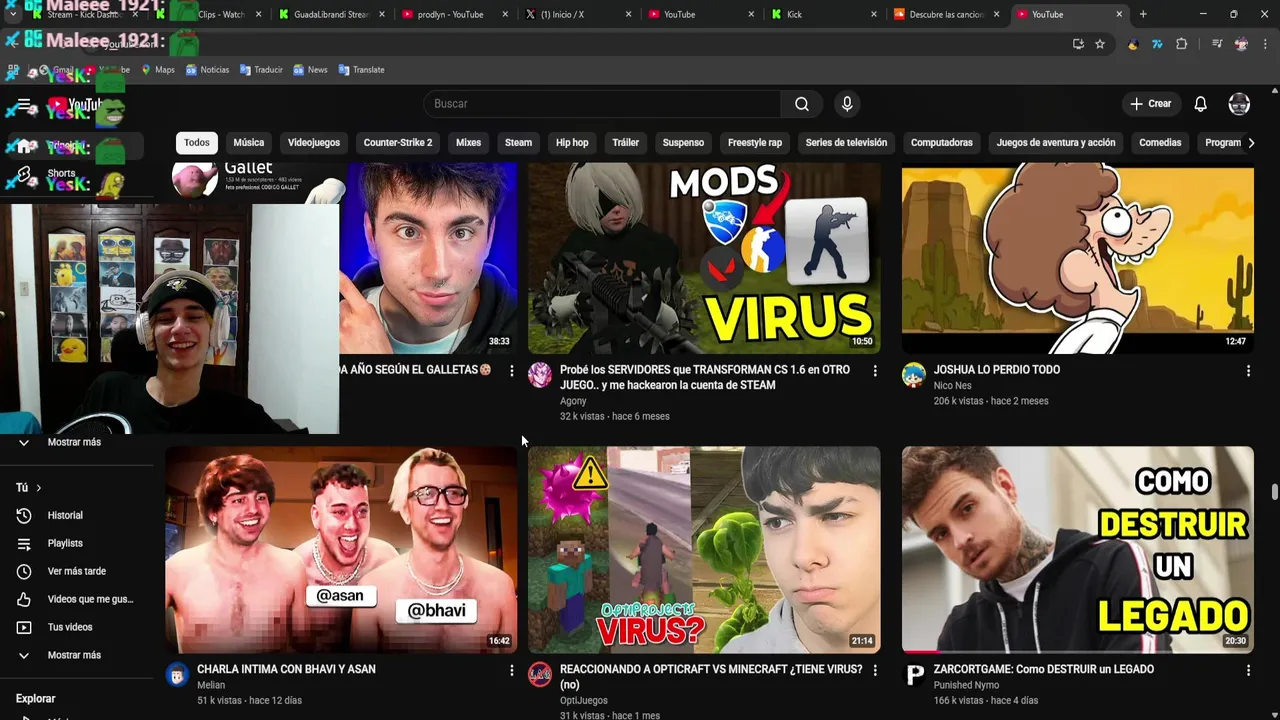1280x720 pixels.
Task: Open Punished Nymo channel avatar
Action: point(914,675)
